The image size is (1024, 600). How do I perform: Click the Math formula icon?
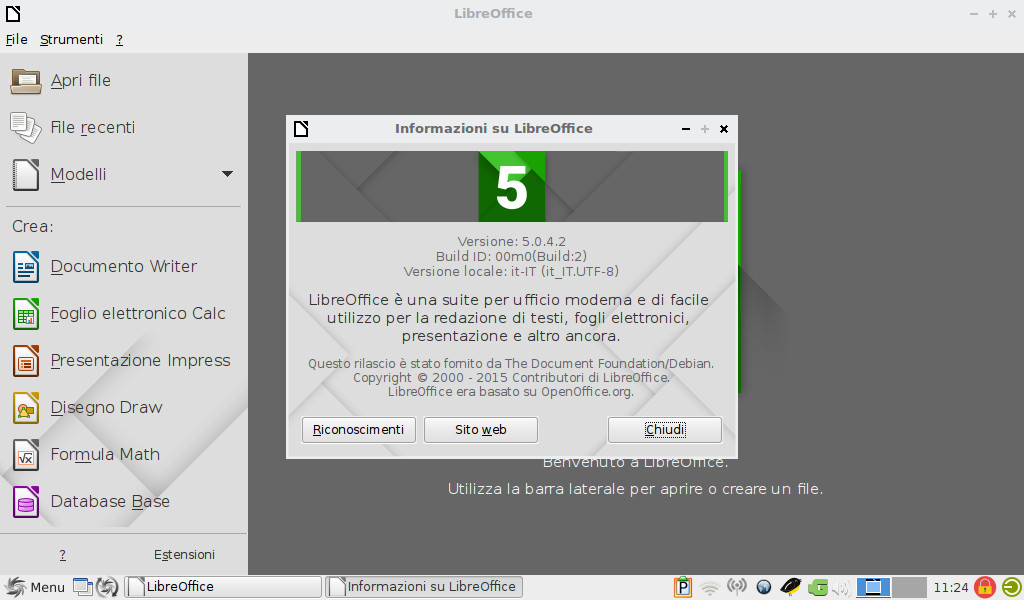coord(25,454)
